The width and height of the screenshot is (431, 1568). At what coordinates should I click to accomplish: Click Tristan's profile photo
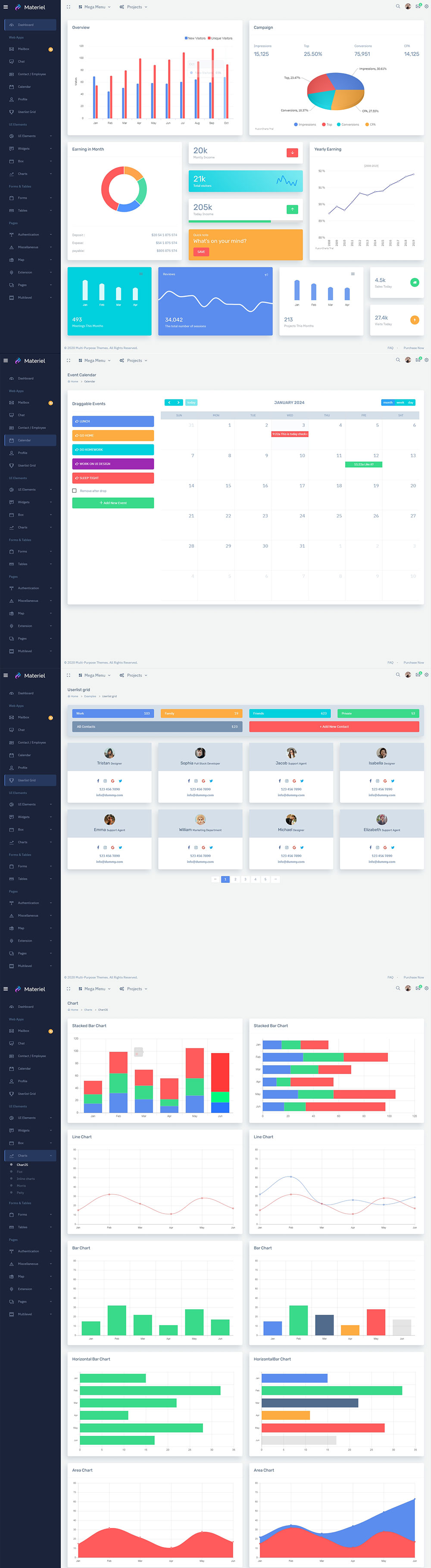[x=109, y=753]
